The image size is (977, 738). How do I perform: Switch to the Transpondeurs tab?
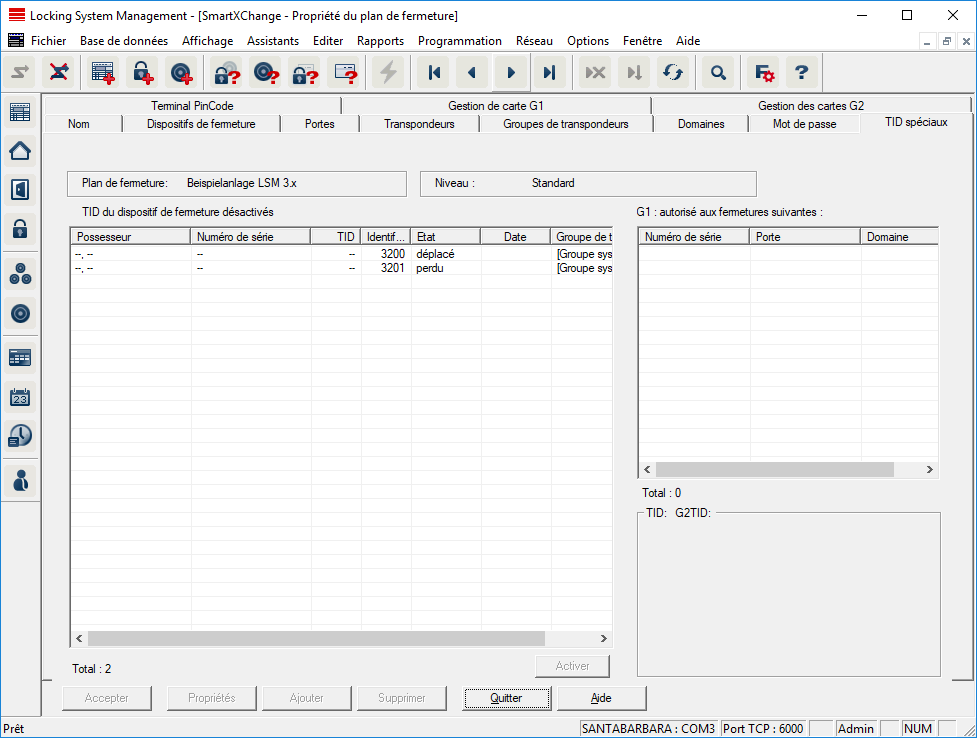[419, 124]
